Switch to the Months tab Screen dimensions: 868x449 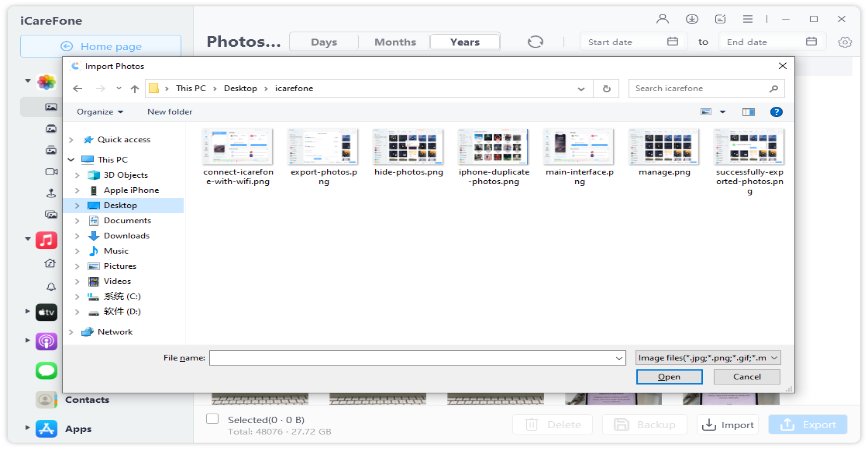395,42
